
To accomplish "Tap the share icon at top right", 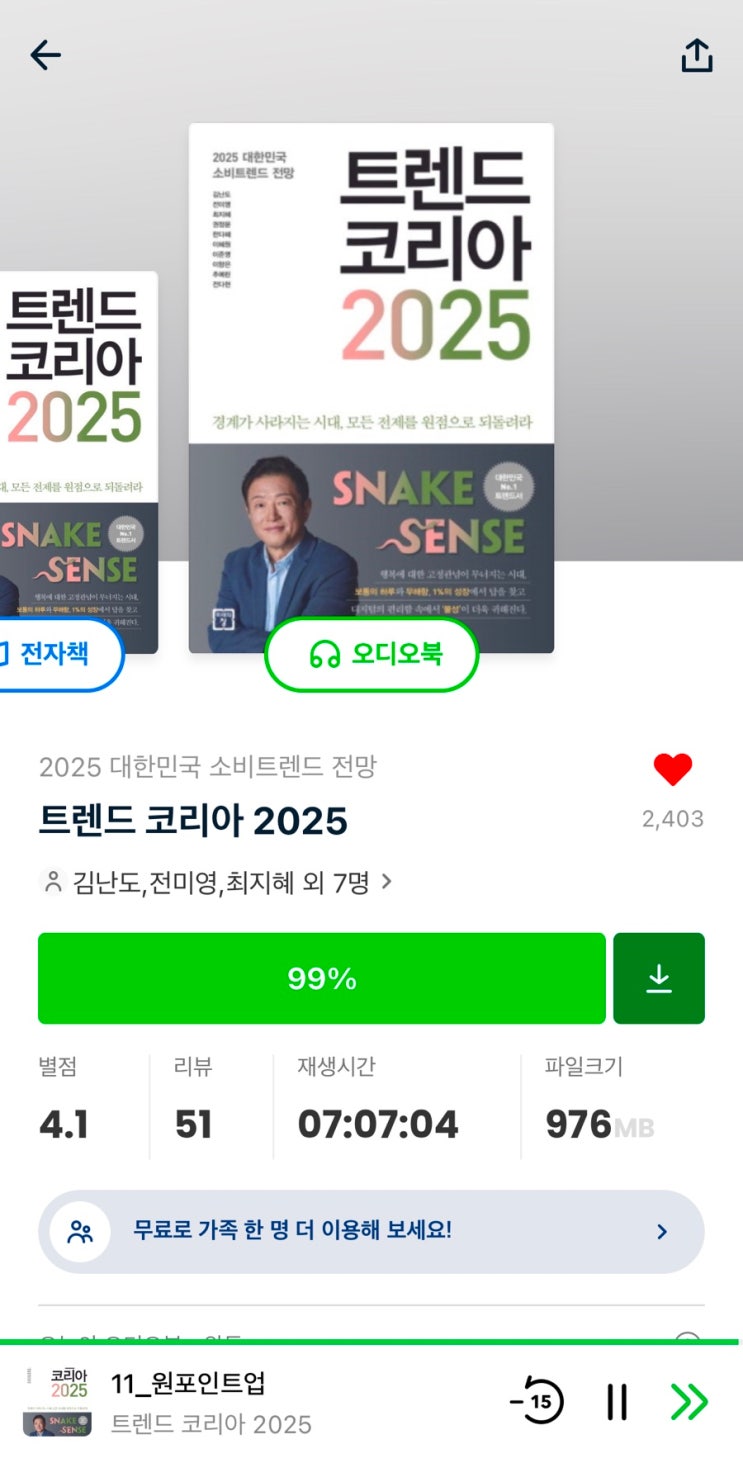I will coord(697,56).
